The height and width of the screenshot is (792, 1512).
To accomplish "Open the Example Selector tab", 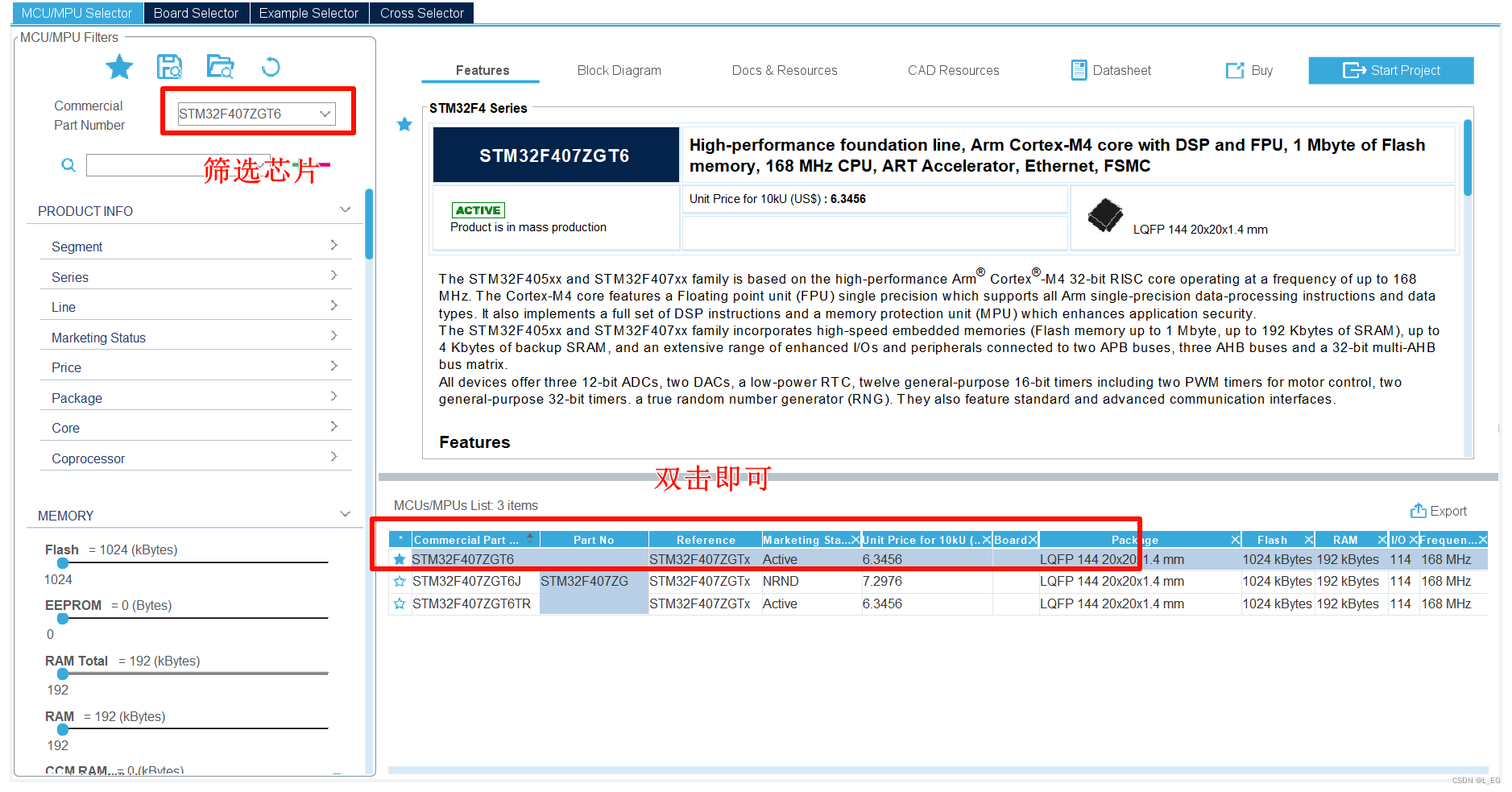I will (x=309, y=13).
